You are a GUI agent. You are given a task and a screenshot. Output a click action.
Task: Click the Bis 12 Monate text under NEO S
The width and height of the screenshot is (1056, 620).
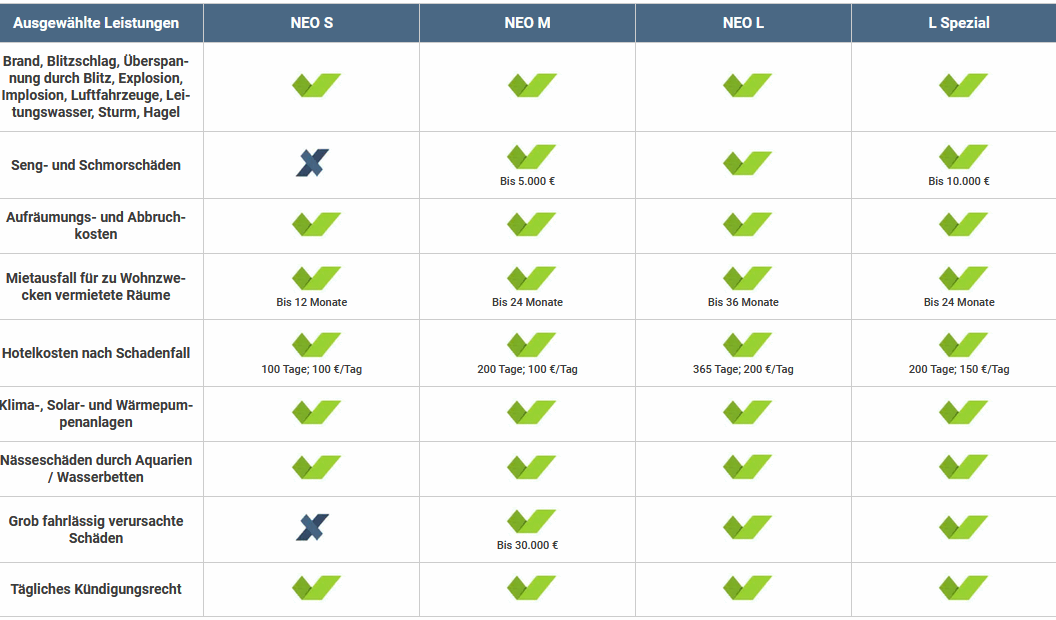pos(312,302)
